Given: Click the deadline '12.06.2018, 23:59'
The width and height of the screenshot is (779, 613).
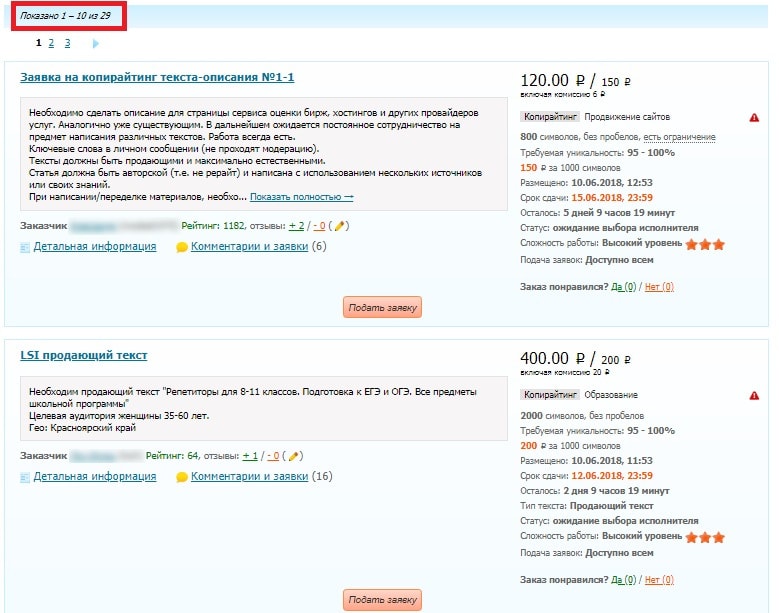Looking at the screenshot, I should (x=612, y=476).
